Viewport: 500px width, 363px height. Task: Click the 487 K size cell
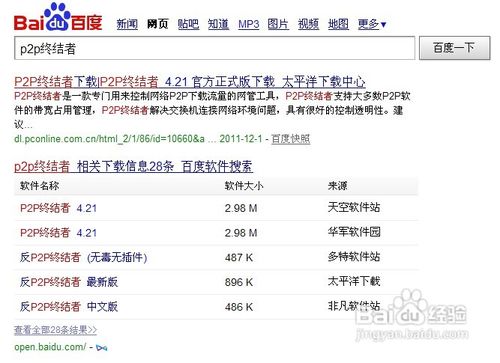(x=239, y=257)
